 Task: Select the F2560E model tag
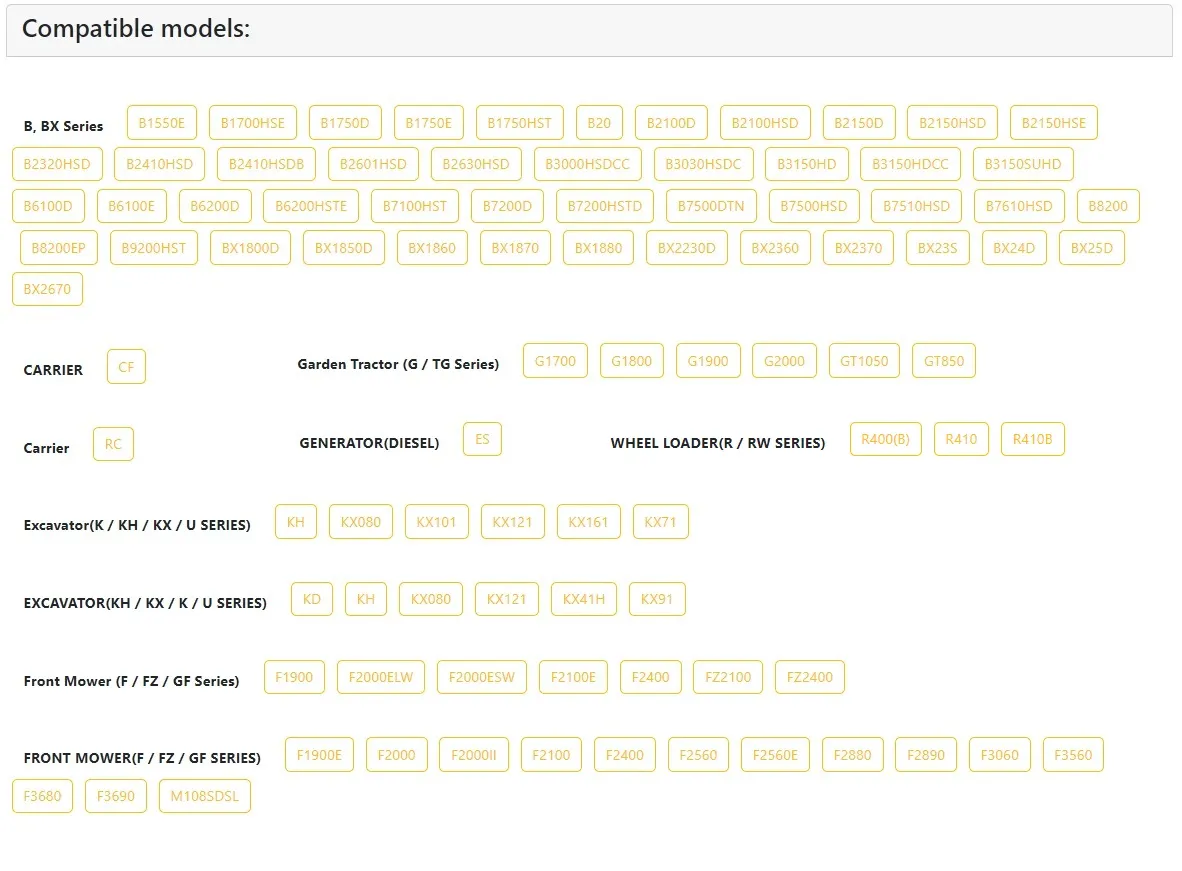775,755
